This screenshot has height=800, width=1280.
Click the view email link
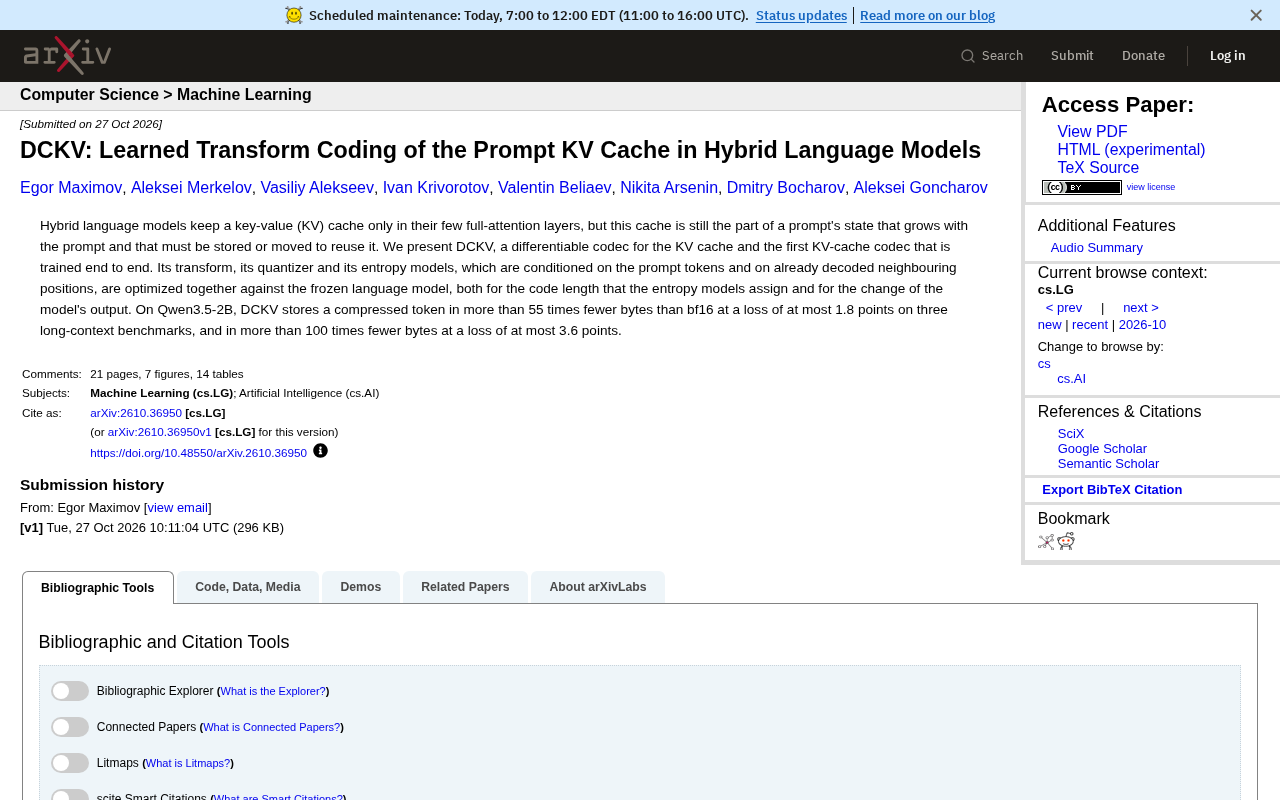coord(178,508)
